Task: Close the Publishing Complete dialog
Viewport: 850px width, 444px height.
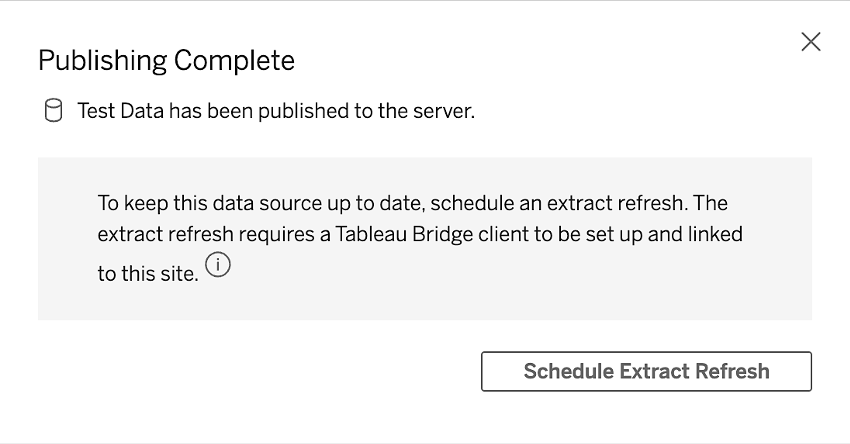Action: 811,42
